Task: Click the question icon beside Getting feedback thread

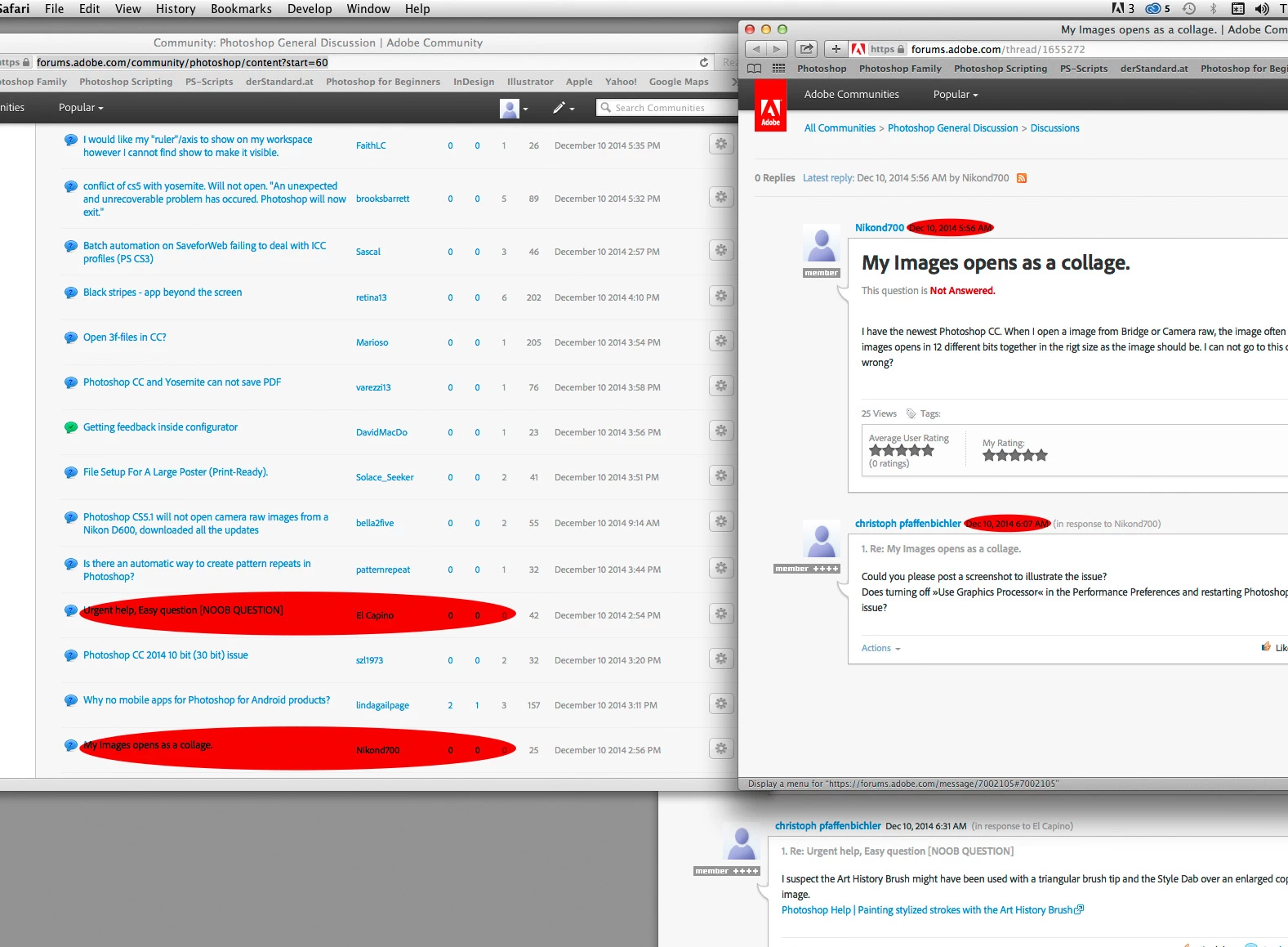Action: (71, 427)
